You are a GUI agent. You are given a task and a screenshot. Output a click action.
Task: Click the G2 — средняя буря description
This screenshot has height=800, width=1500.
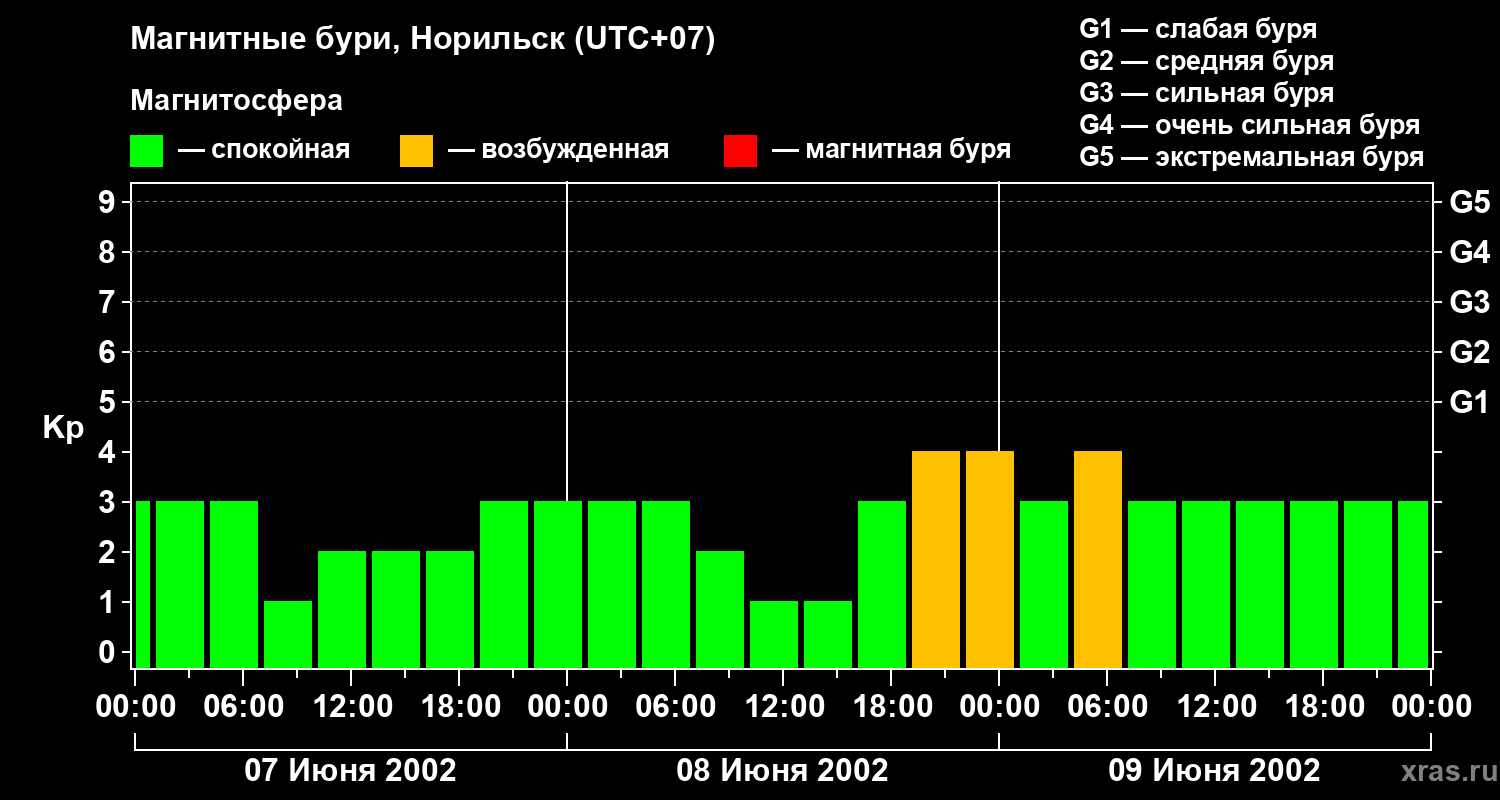click(x=1207, y=61)
